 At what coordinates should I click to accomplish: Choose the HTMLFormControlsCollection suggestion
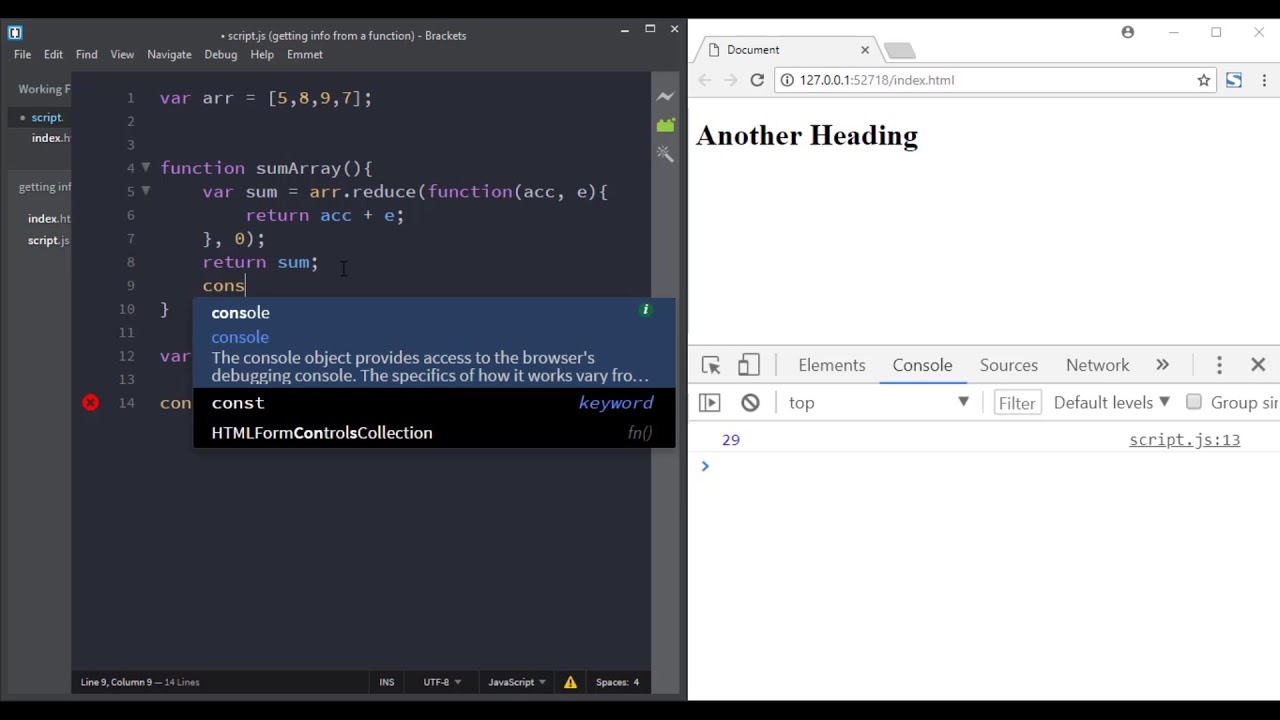click(x=434, y=432)
